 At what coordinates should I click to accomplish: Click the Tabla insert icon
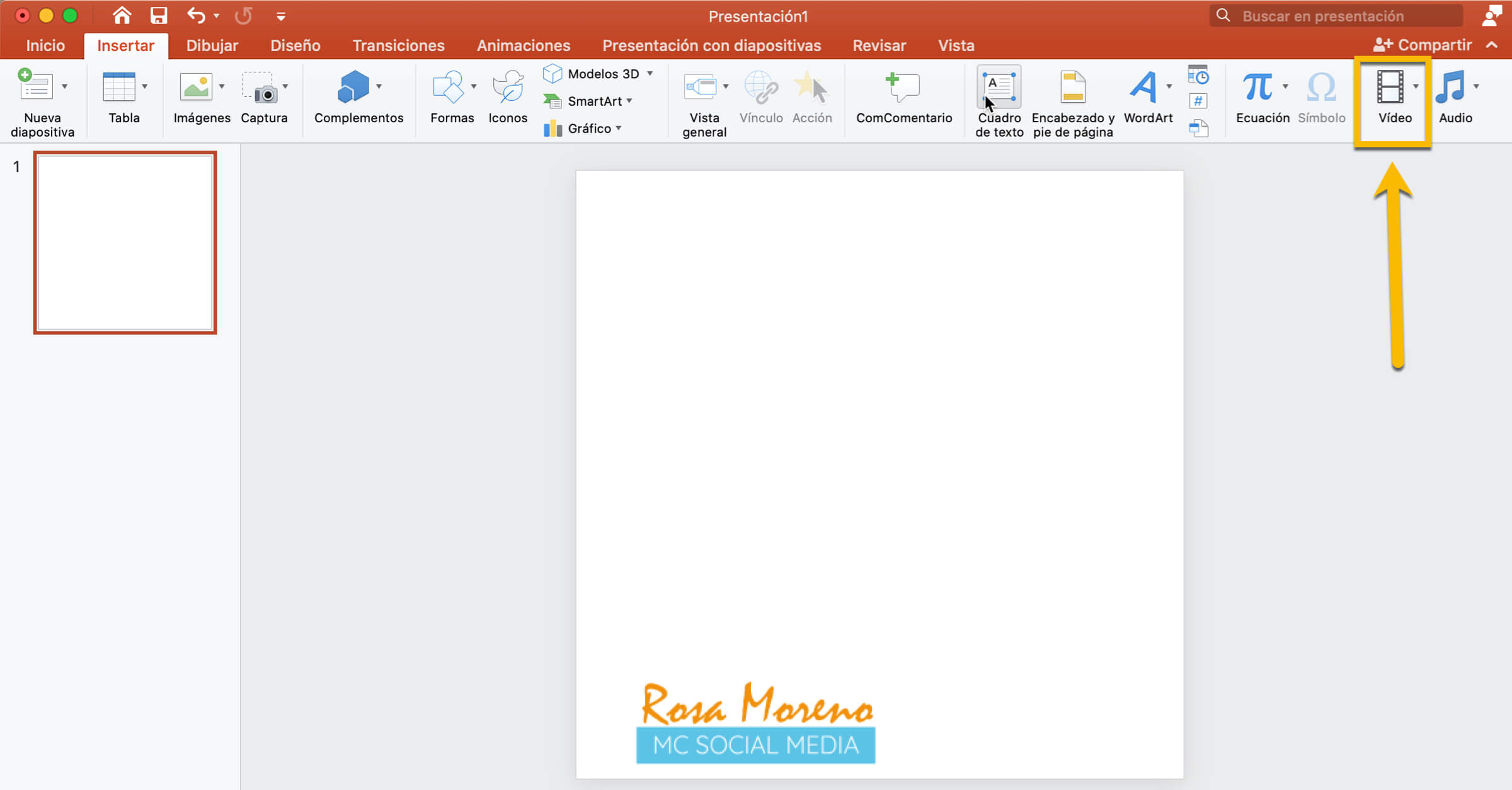point(119,88)
